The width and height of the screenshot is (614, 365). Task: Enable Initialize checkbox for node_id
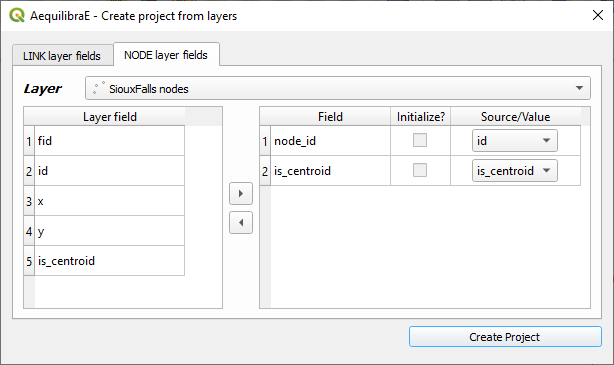tap(420, 140)
